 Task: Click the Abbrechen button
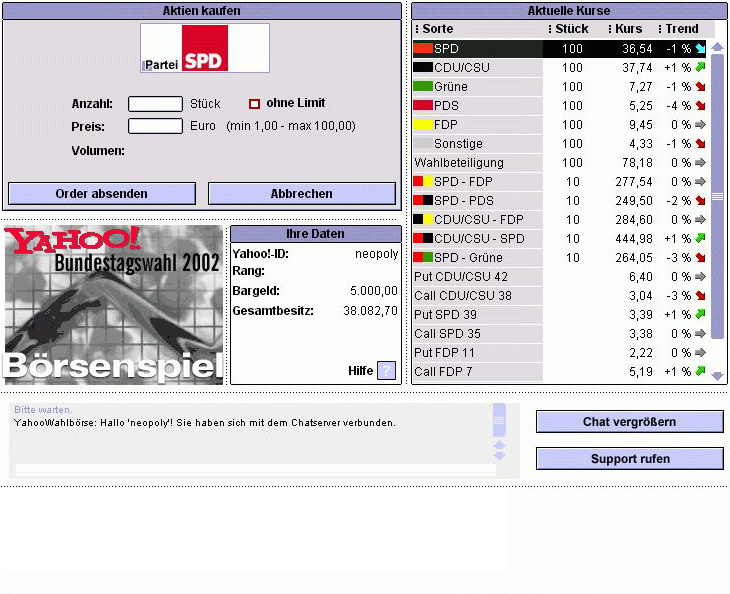[x=302, y=194]
